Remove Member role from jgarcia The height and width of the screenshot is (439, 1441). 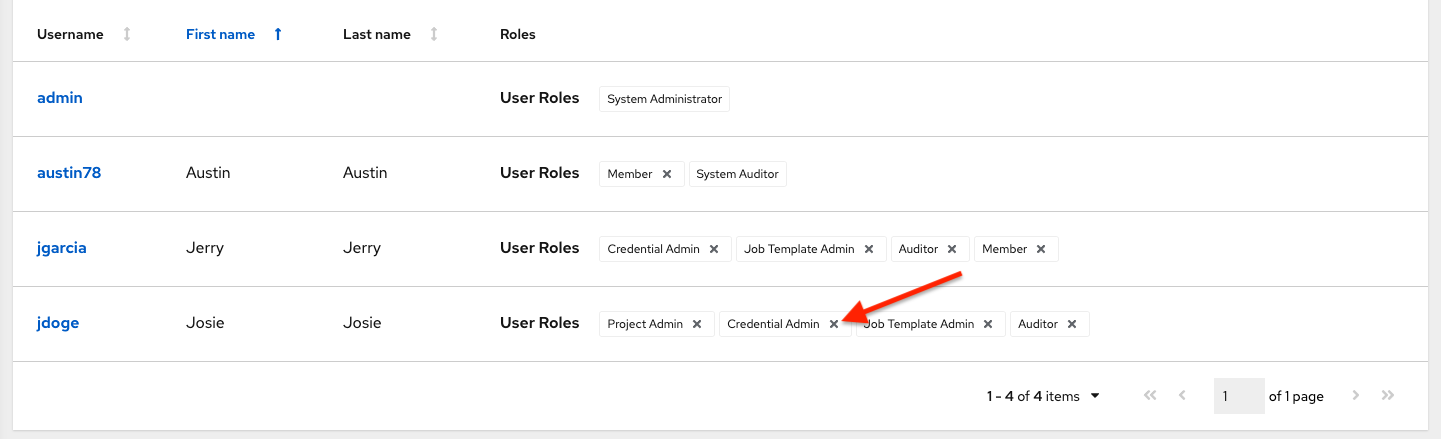[x=1041, y=249]
